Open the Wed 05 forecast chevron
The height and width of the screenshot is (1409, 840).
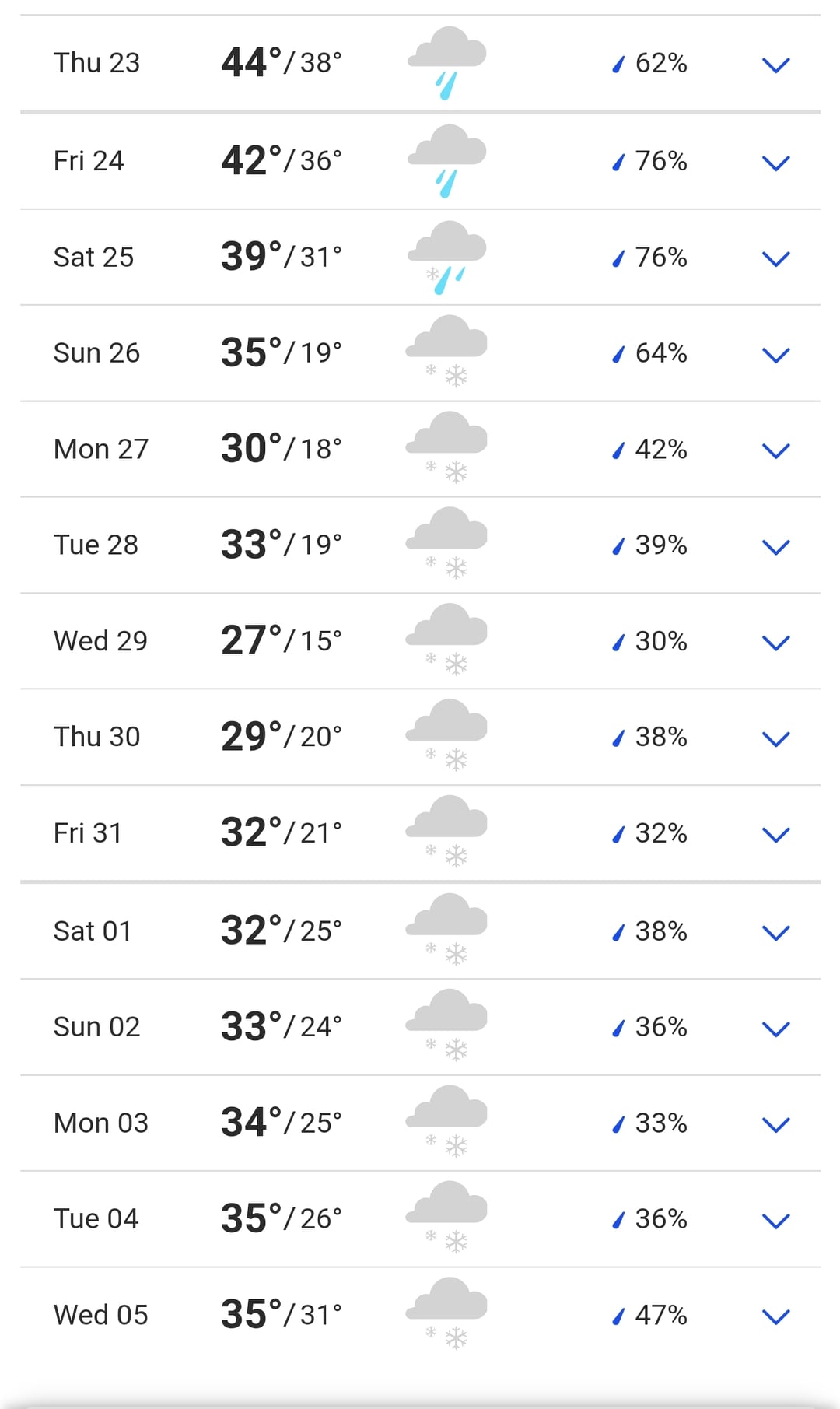775,1316
